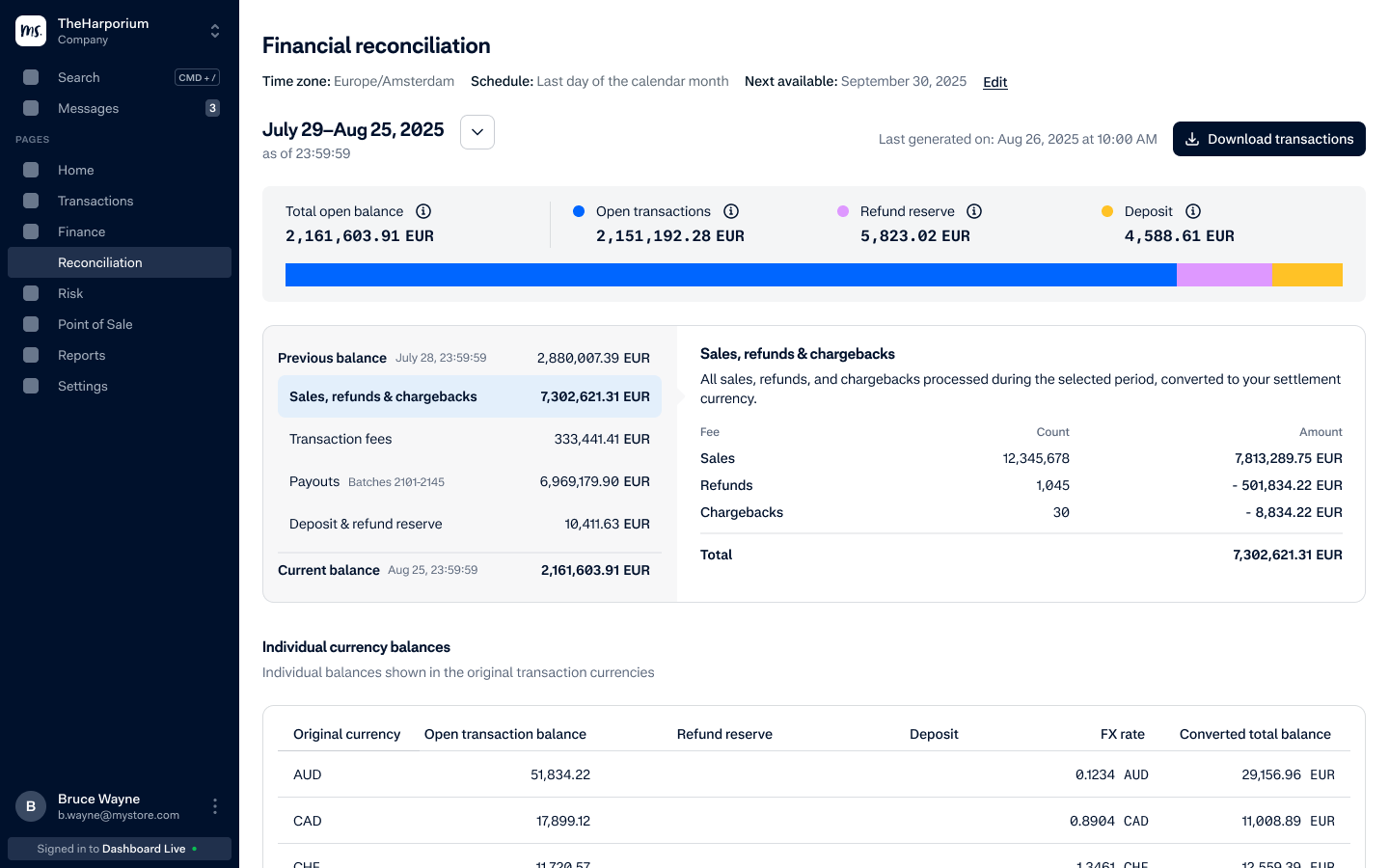The height and width of the screenshot is (868, 1389).
Task: Click the AUD currency row
Action: click(814, 774)
